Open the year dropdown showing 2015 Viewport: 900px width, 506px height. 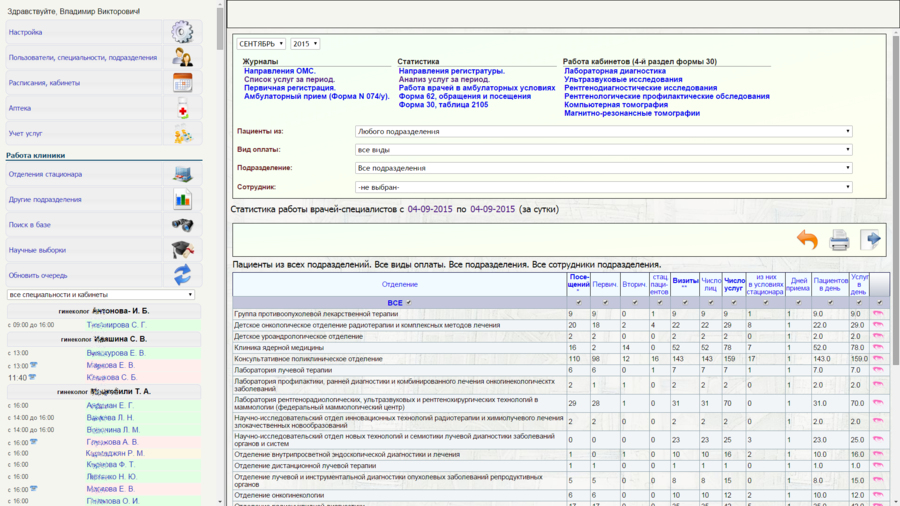click(305, 44)
